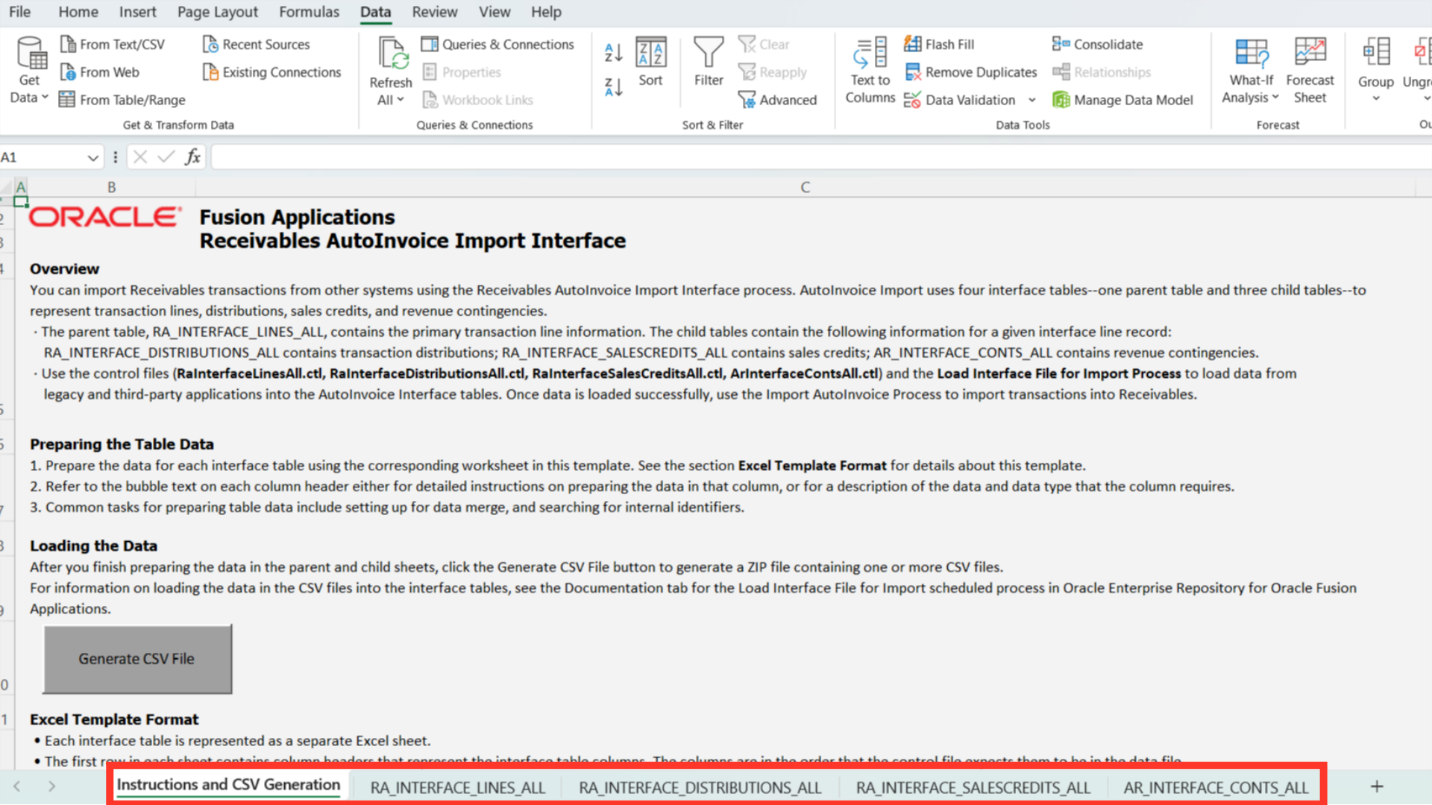Screen dimensions: 1432x805
Task: Open Recent Sources
Action: tap(256, 44)
